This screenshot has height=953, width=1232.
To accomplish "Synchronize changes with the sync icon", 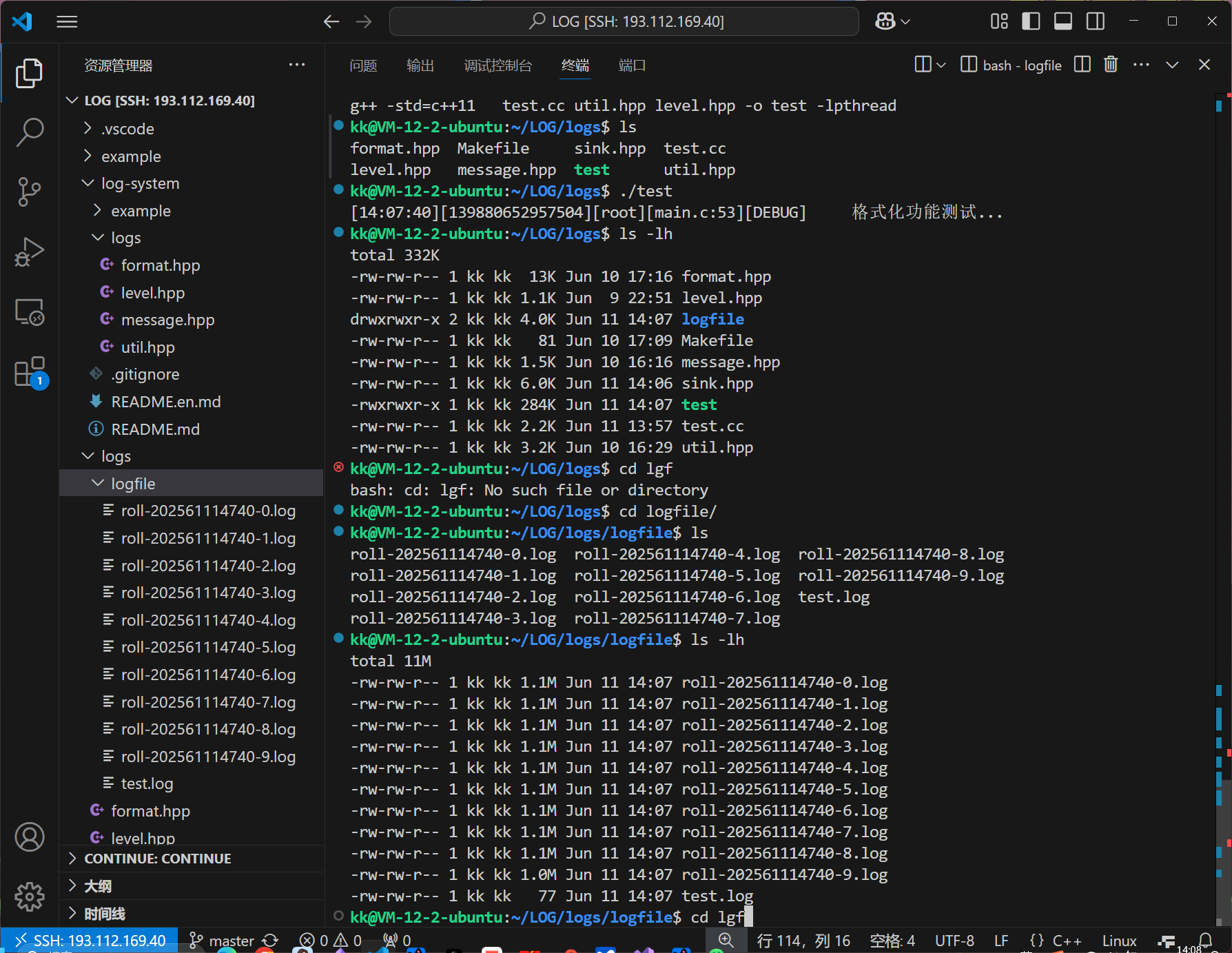I will 270,941.
